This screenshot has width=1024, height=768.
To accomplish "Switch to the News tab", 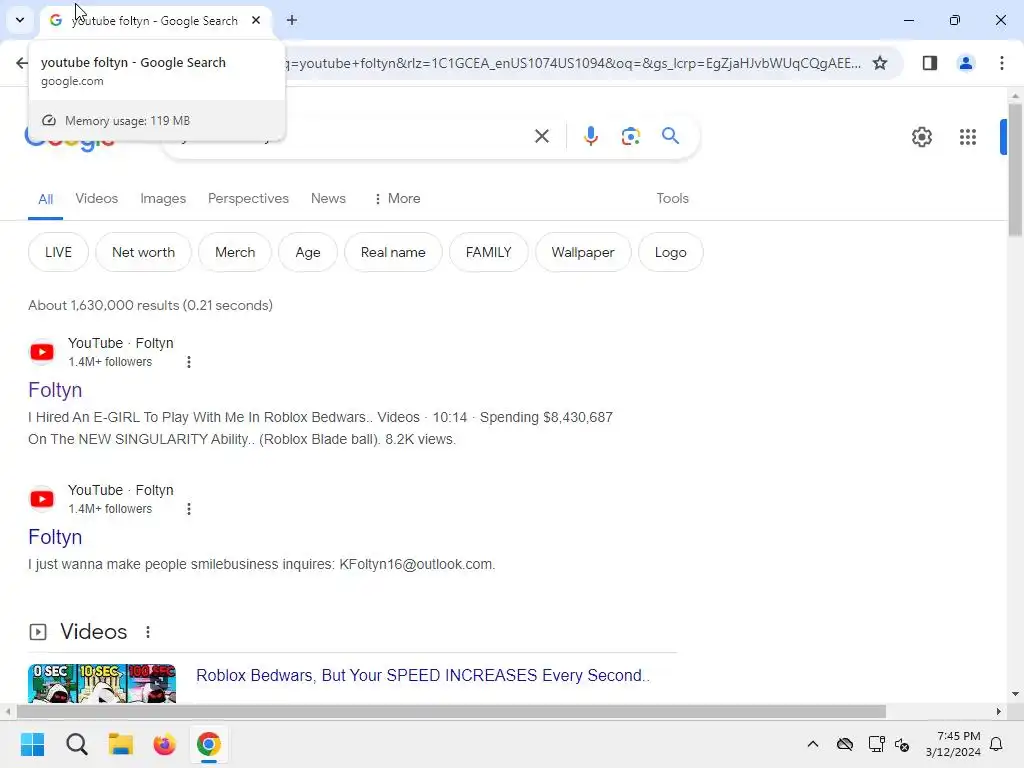I will pos(328,199).
